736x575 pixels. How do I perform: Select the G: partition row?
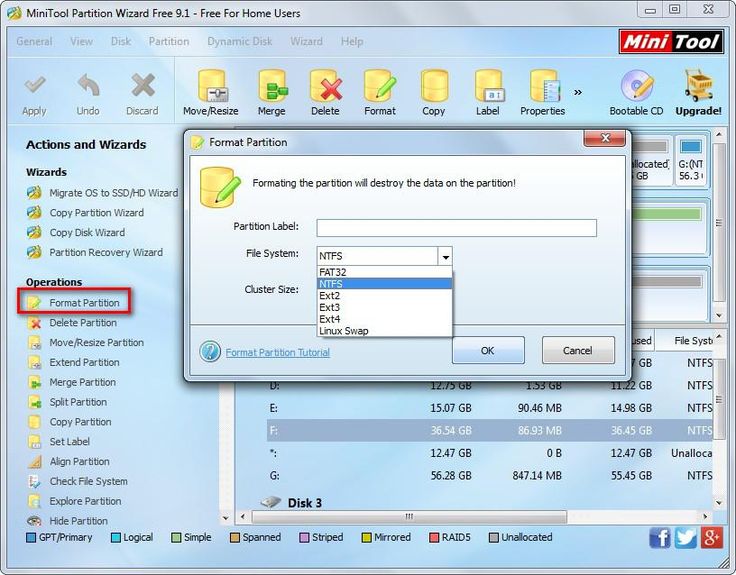click(x=490, y=475)
